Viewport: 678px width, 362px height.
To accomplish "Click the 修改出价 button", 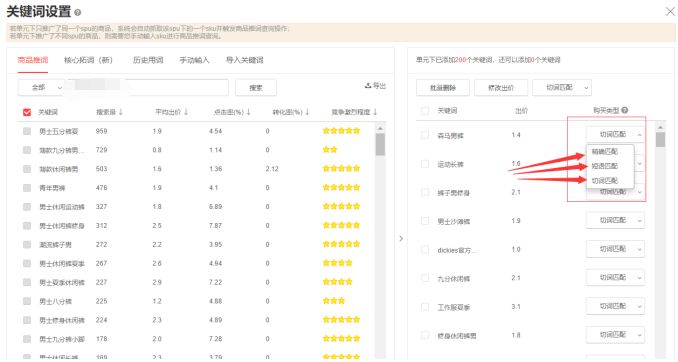I will [501, 87].
